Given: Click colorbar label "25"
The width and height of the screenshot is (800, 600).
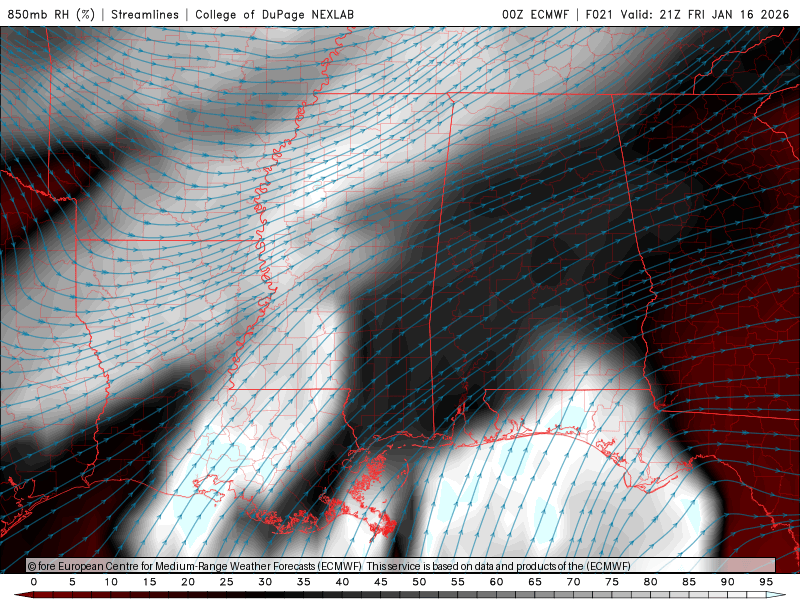Looking at the screenshot, I should coord(227,582).
